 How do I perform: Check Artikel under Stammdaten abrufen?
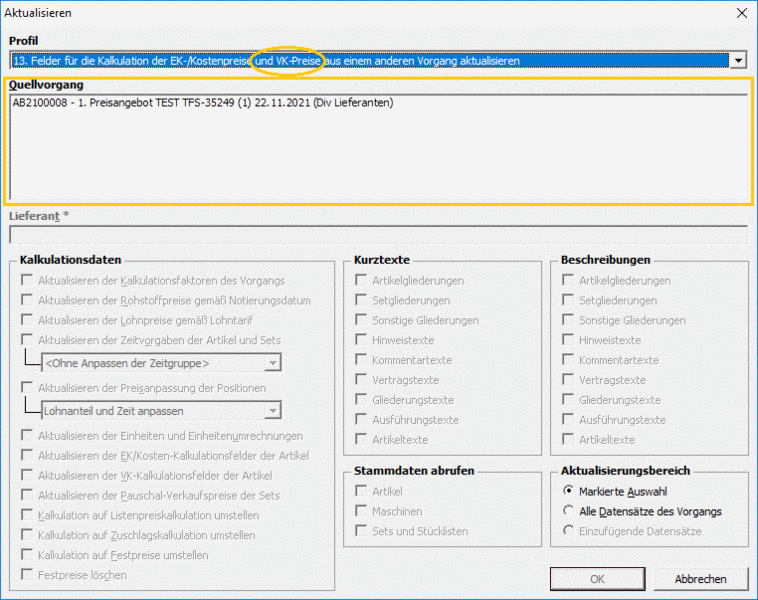tap(361, 491)
